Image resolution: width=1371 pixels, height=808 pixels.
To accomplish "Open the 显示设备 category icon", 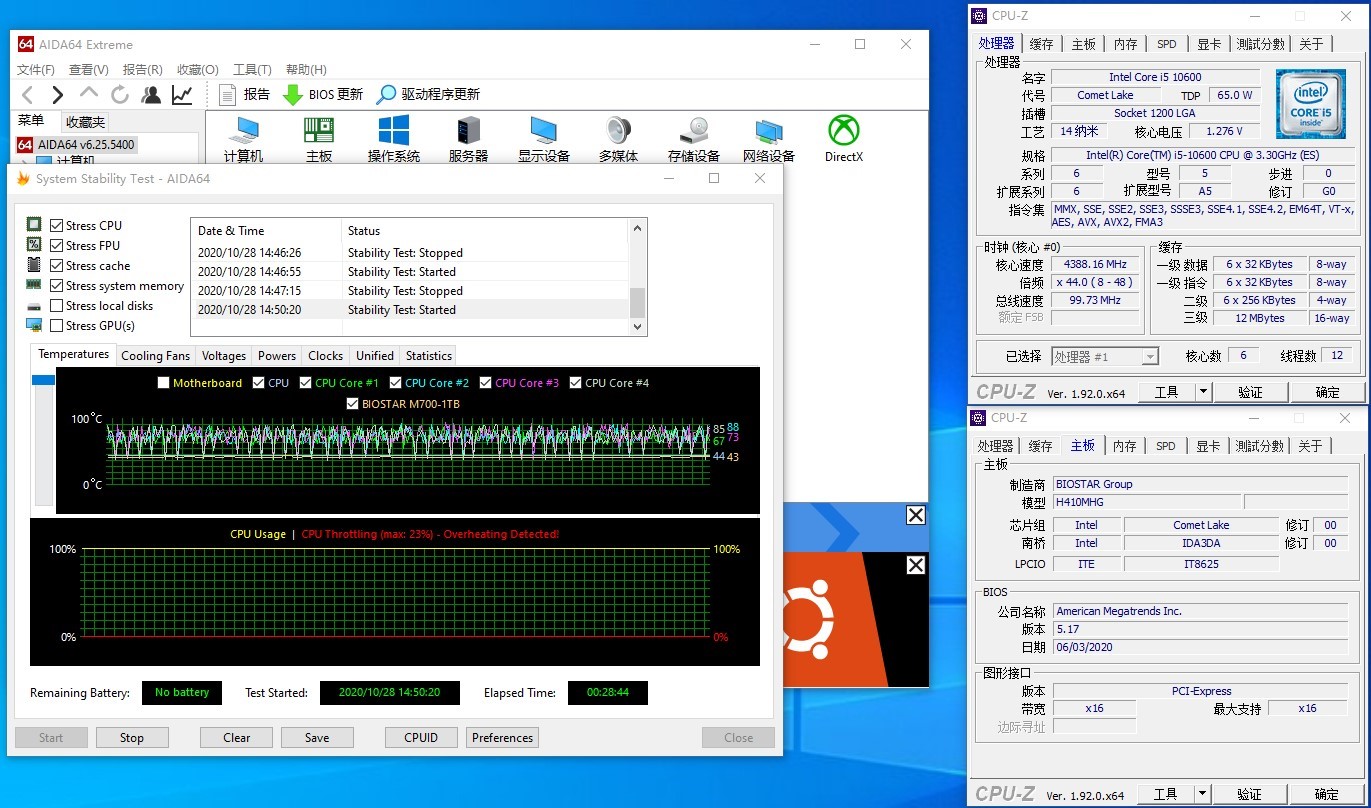I will pos(543,139).
